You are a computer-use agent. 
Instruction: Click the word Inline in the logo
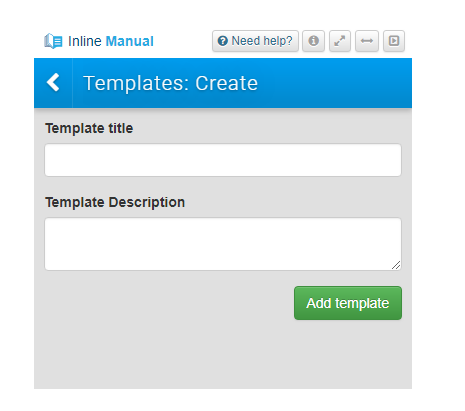tap(85, 41)
